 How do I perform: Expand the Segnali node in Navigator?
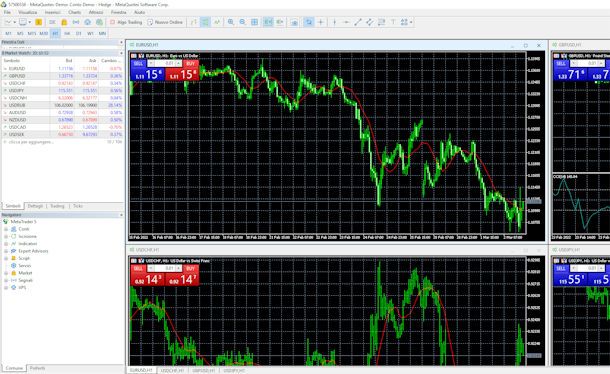[6, 280]
